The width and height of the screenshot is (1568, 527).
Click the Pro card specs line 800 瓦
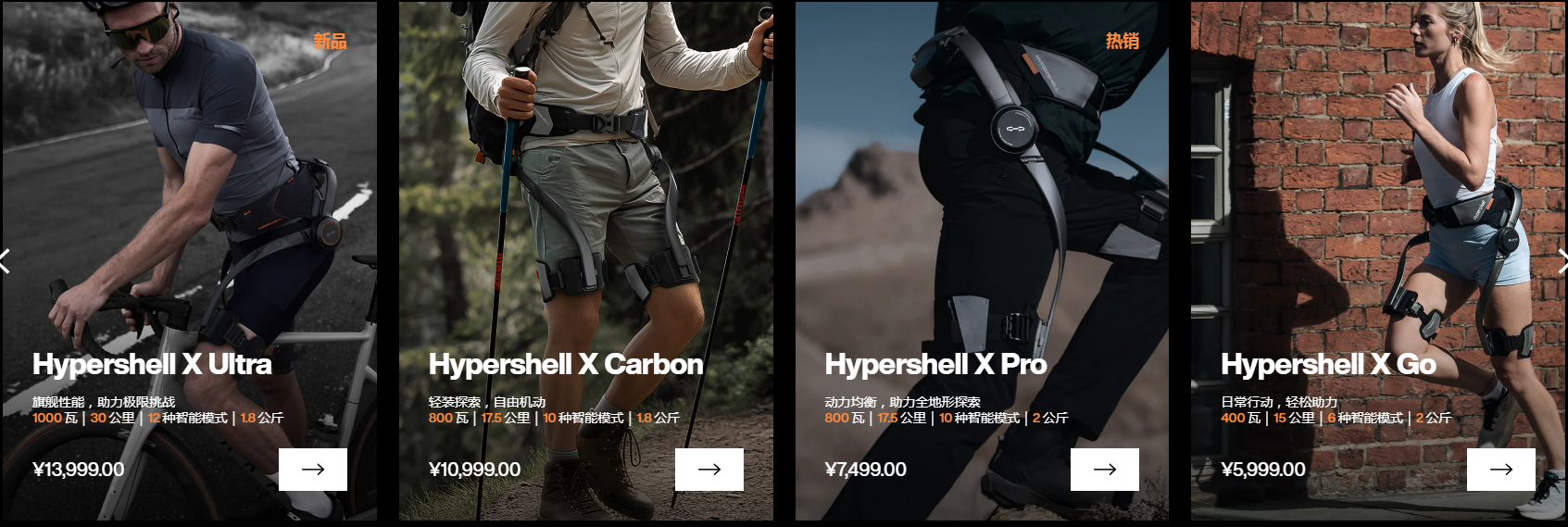pyautogui.click(x=845, y=418)
